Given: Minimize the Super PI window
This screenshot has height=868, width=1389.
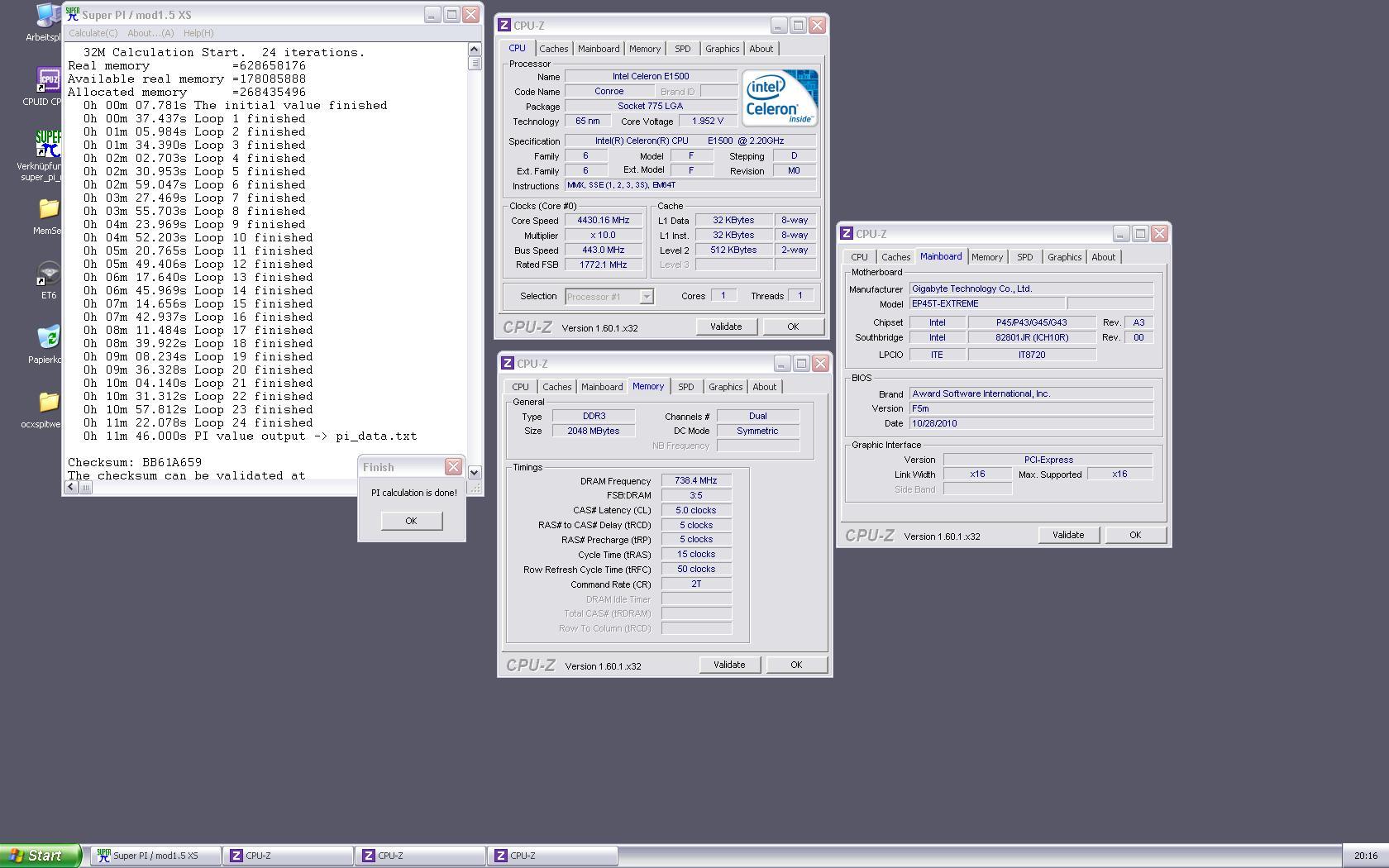Looking at the screenshot, I should [x=433, y=15].
